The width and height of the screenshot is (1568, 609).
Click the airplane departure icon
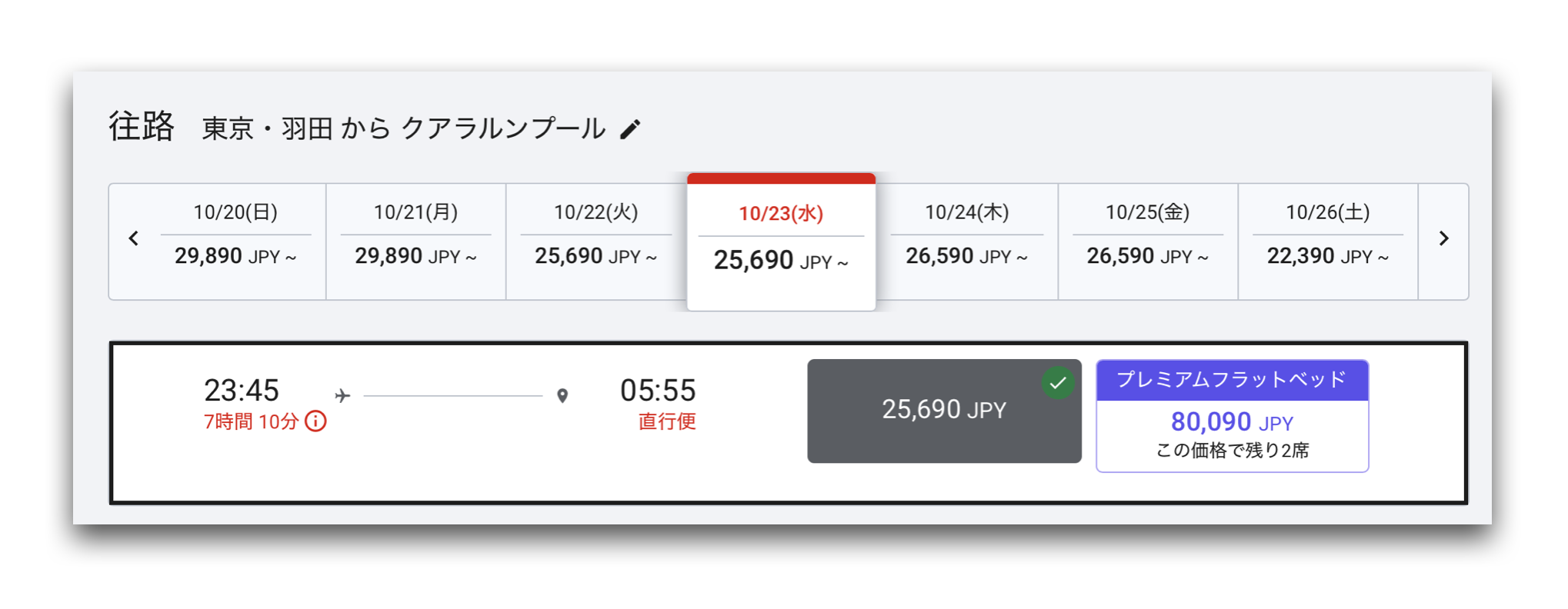(x=342, y=395)
